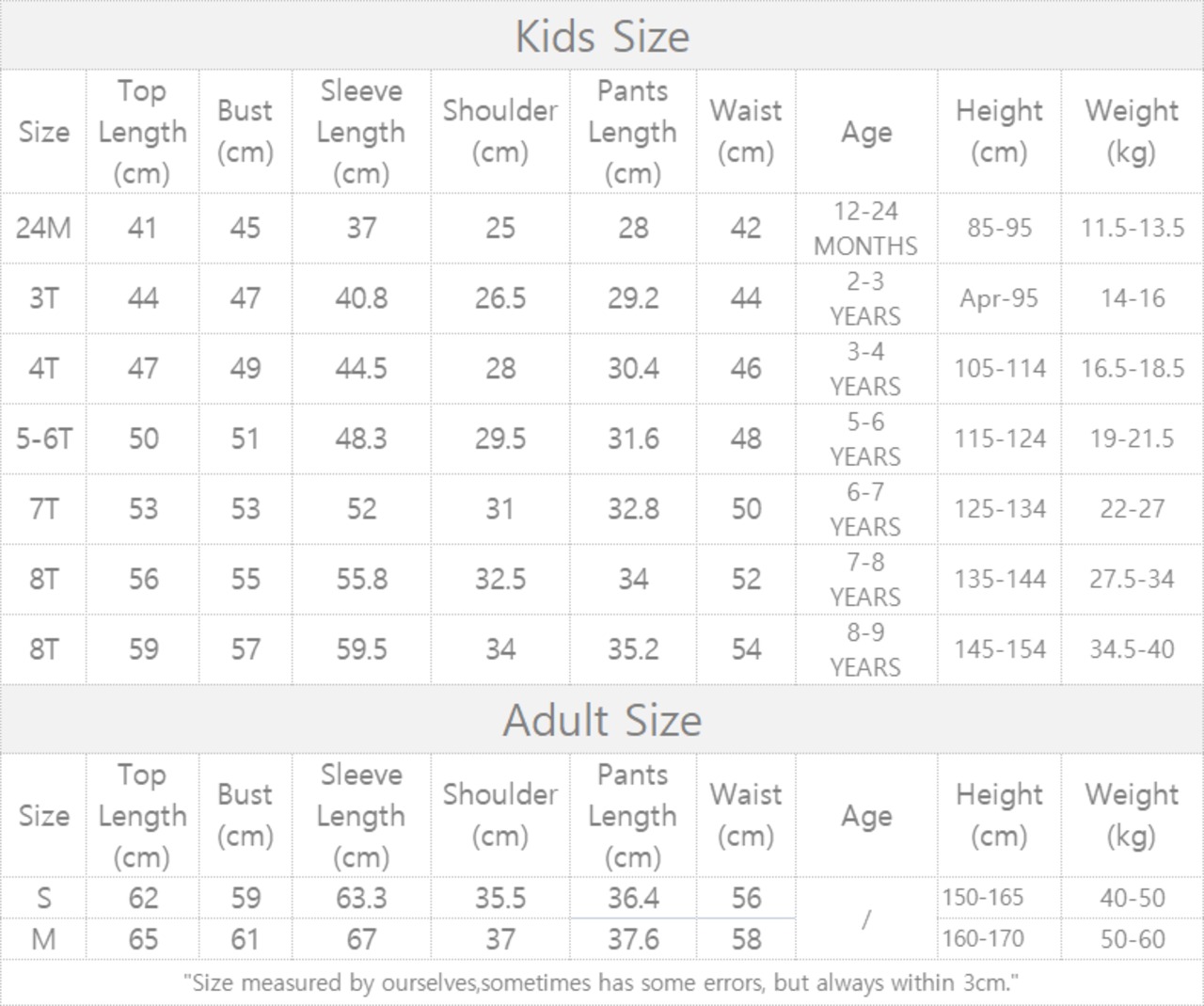Click the 11.5-13.5 weight cell

pos(1133,228)
